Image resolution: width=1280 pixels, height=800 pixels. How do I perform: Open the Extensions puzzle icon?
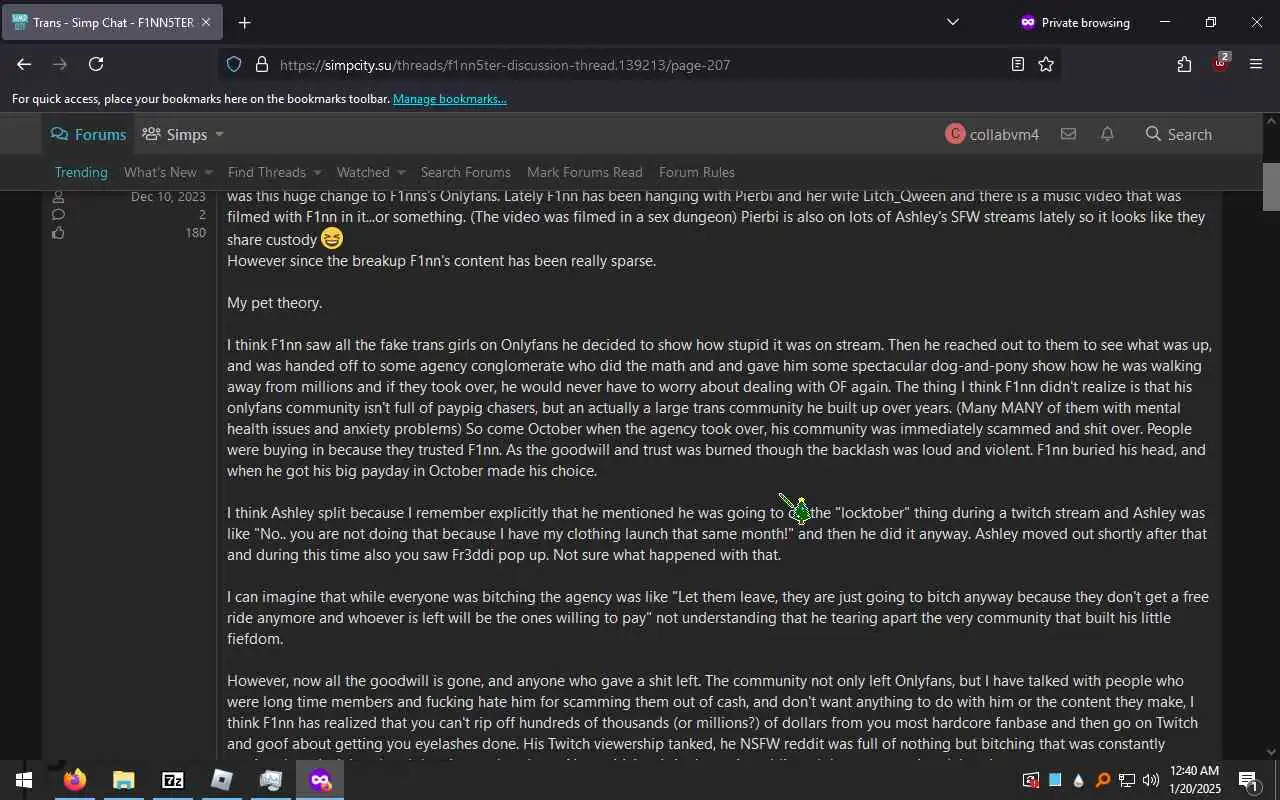(x=1184, y=64)
